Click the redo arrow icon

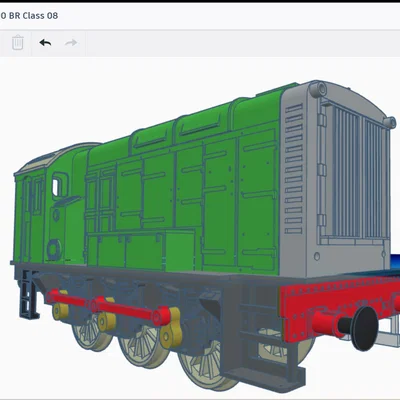pyautogui.click(x=71, y=43)
